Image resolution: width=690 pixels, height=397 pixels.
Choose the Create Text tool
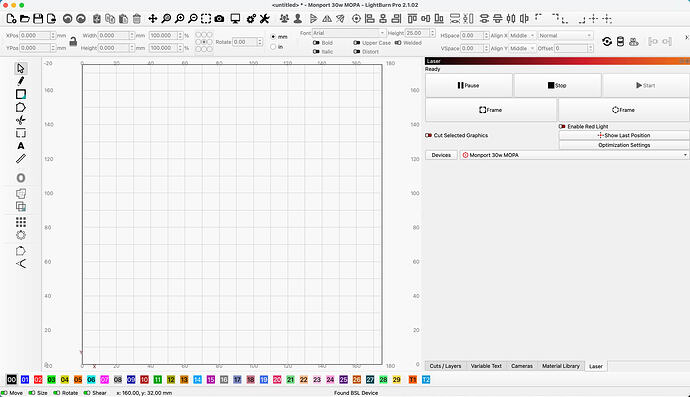(x=21, y=146)
